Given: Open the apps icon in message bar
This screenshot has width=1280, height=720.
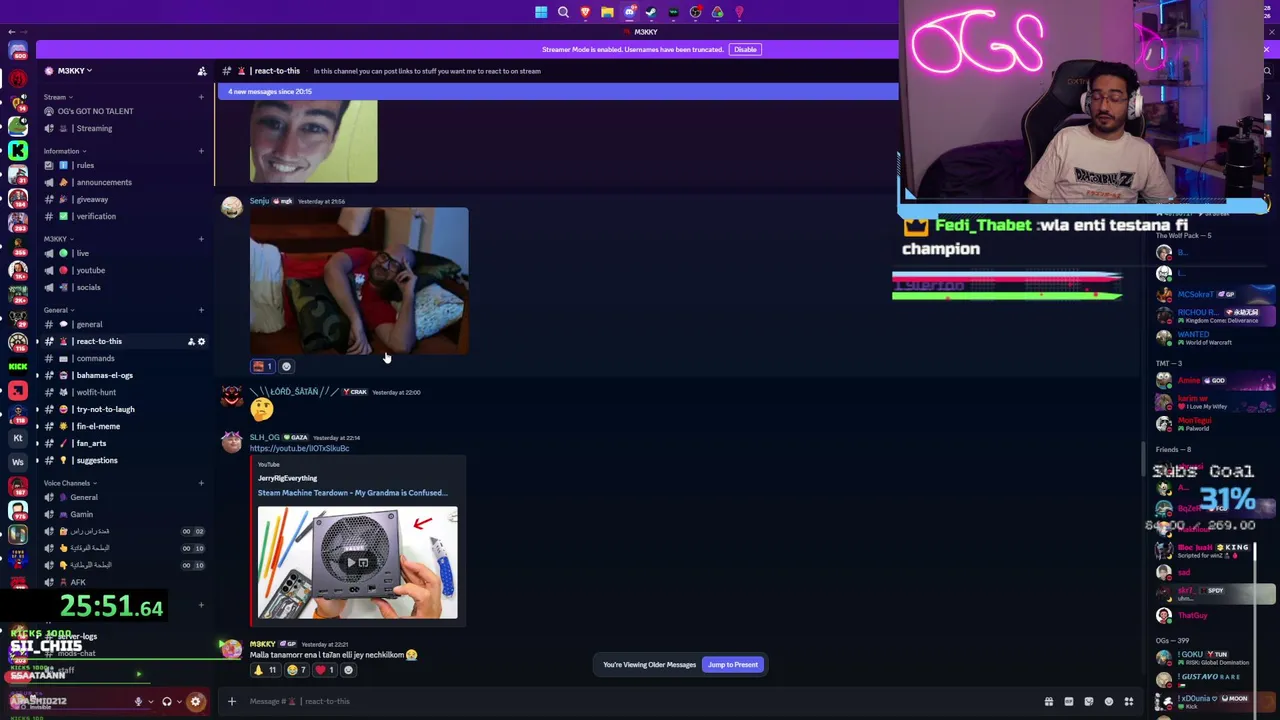Looking at the screenshot, I should [1128, 701].
